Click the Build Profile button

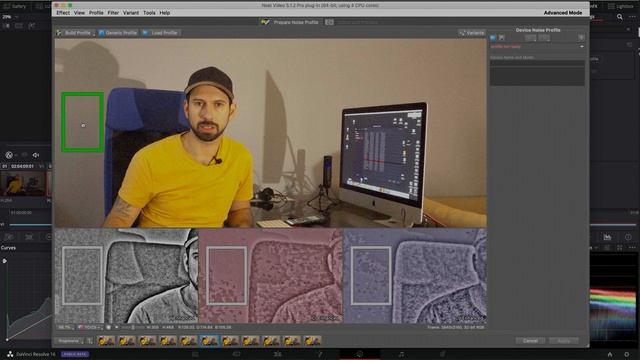tap(75, 33)
